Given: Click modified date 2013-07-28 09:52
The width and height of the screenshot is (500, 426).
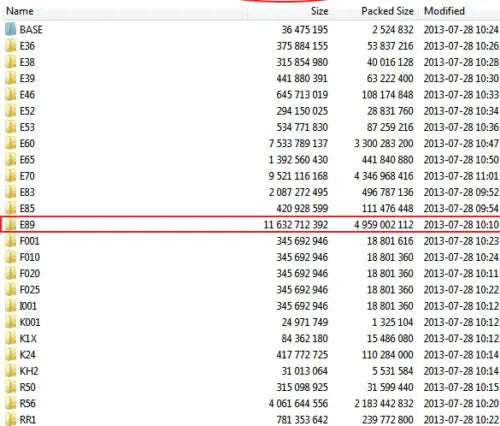Looking at the screenshot, I should (461, 192).
